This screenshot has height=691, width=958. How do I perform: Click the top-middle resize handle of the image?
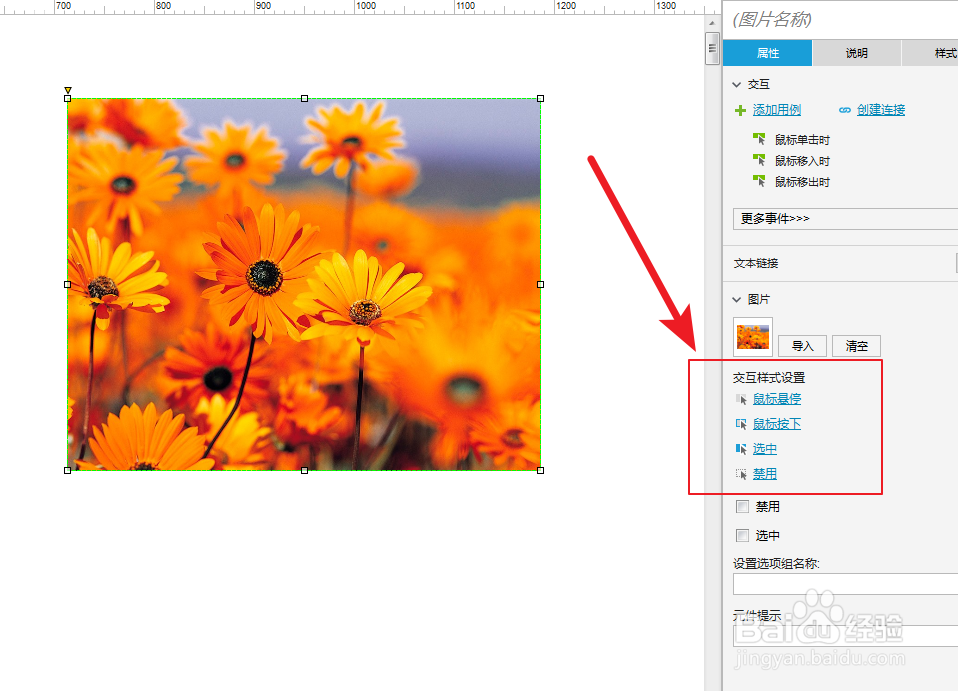[x=304, y=98]
